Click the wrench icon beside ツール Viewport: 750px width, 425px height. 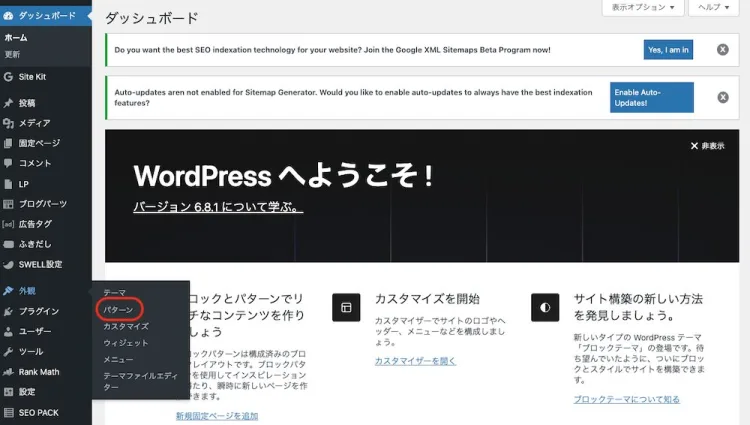point(8,352)
